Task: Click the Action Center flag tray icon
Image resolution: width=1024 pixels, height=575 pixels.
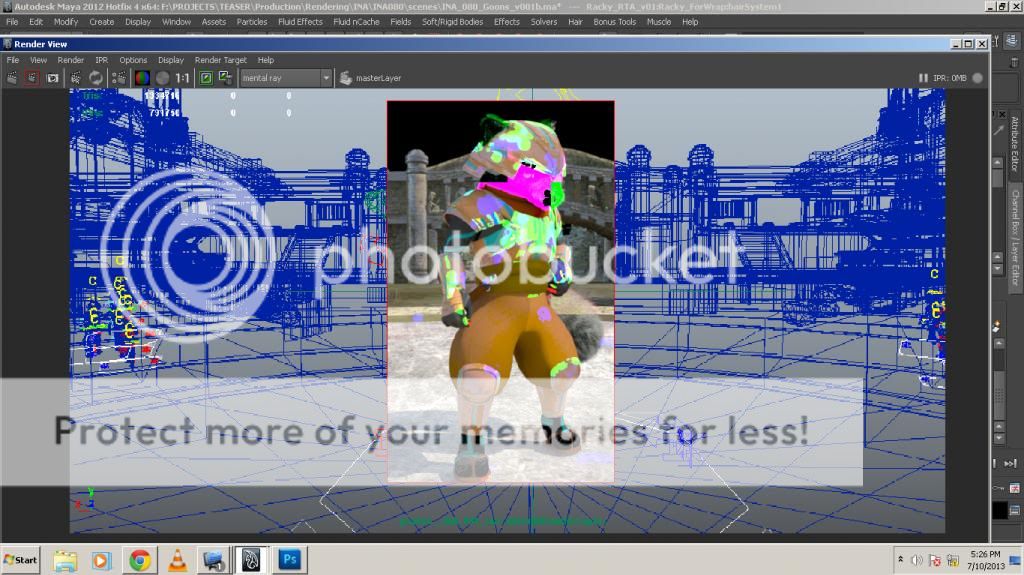Action: tap(935, 560)
